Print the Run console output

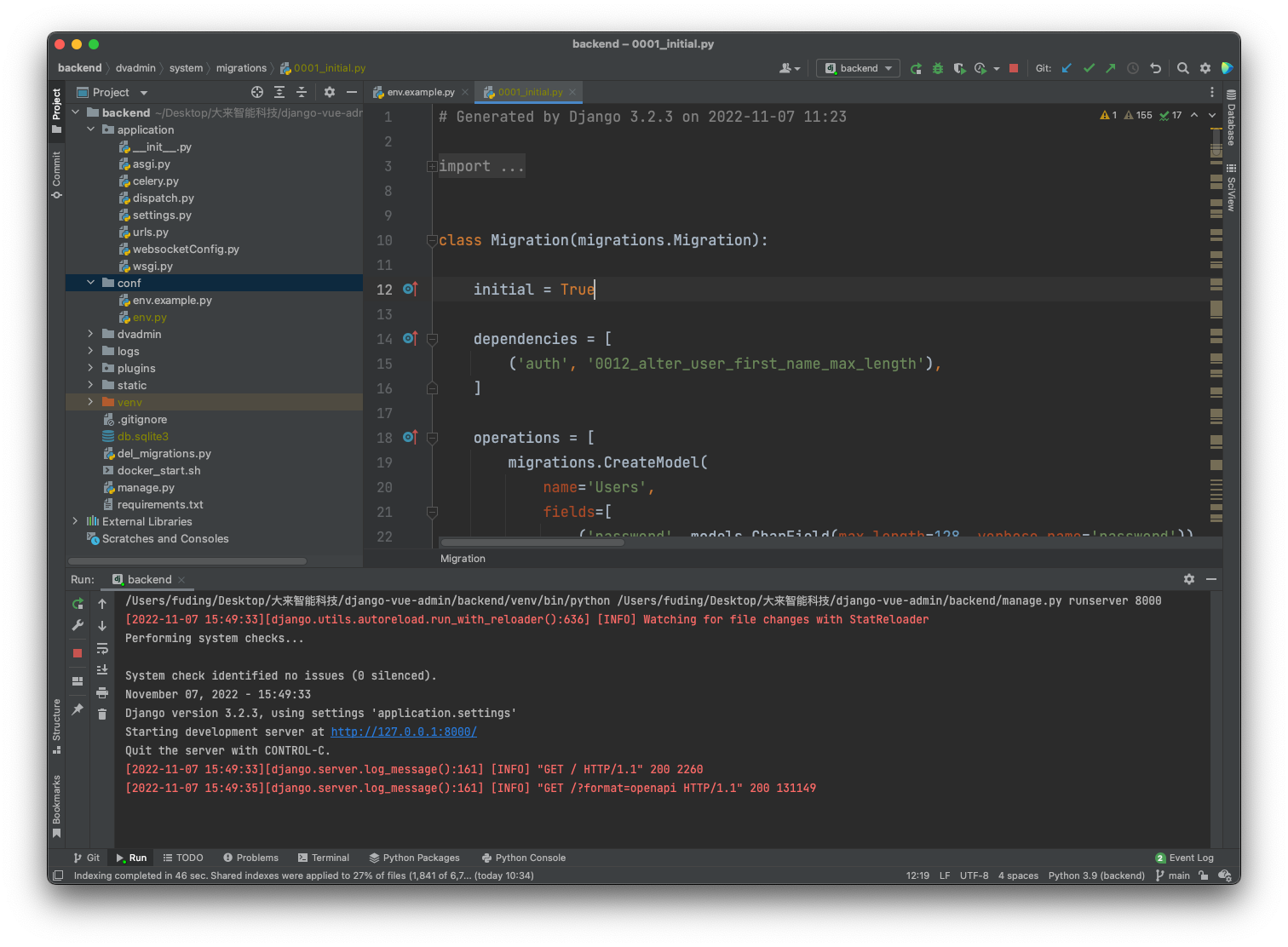tap(102, 692)
